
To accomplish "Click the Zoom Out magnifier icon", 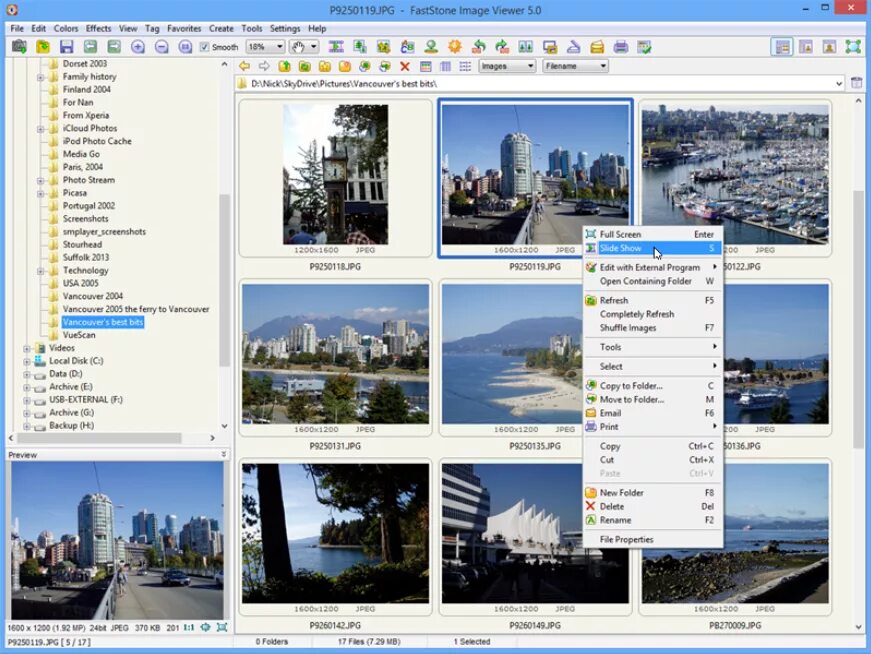I will 162,47.
